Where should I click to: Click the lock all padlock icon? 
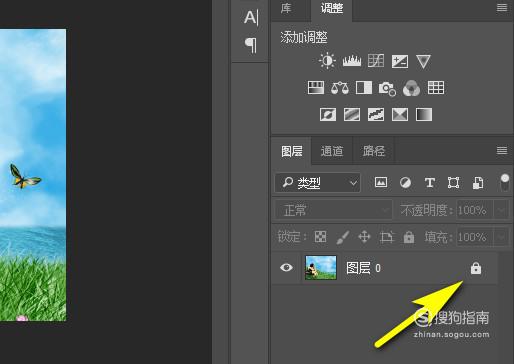coord(409,237)
